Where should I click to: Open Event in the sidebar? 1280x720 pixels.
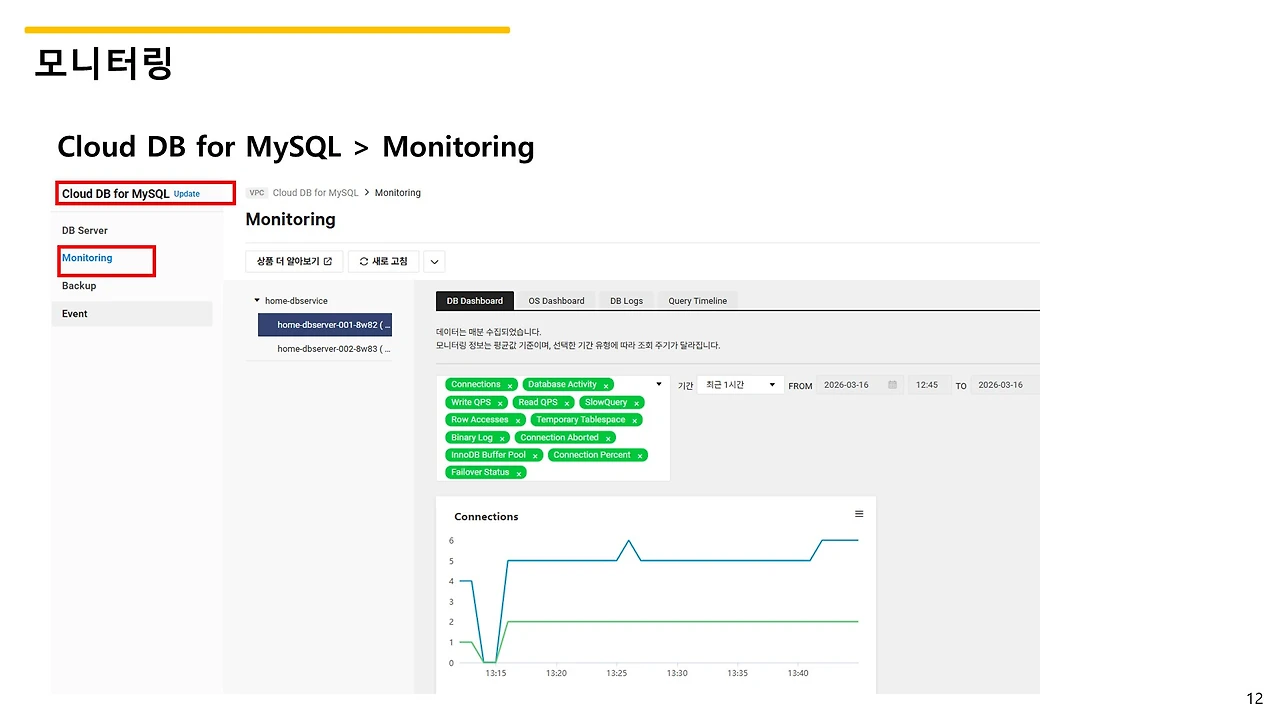tap(132, 314)
